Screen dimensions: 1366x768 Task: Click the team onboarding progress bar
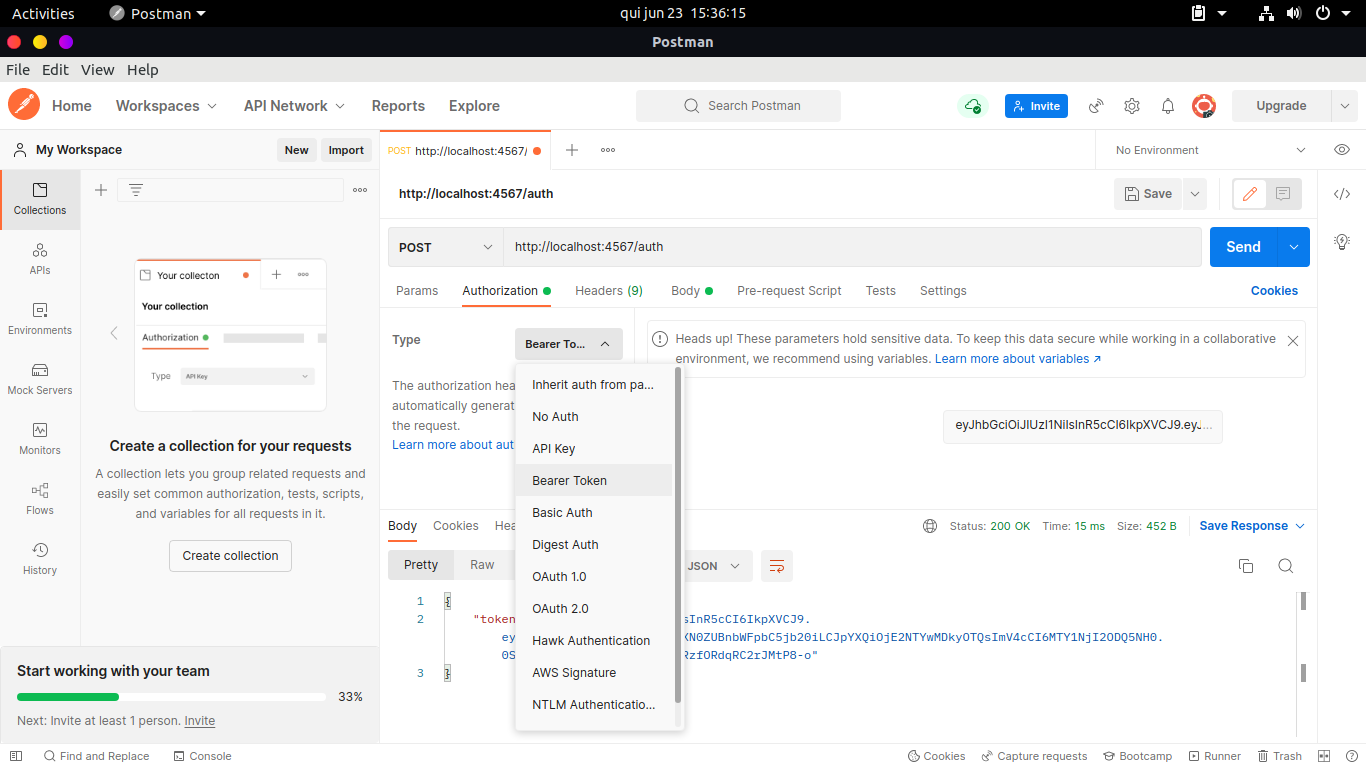point(171,697)
